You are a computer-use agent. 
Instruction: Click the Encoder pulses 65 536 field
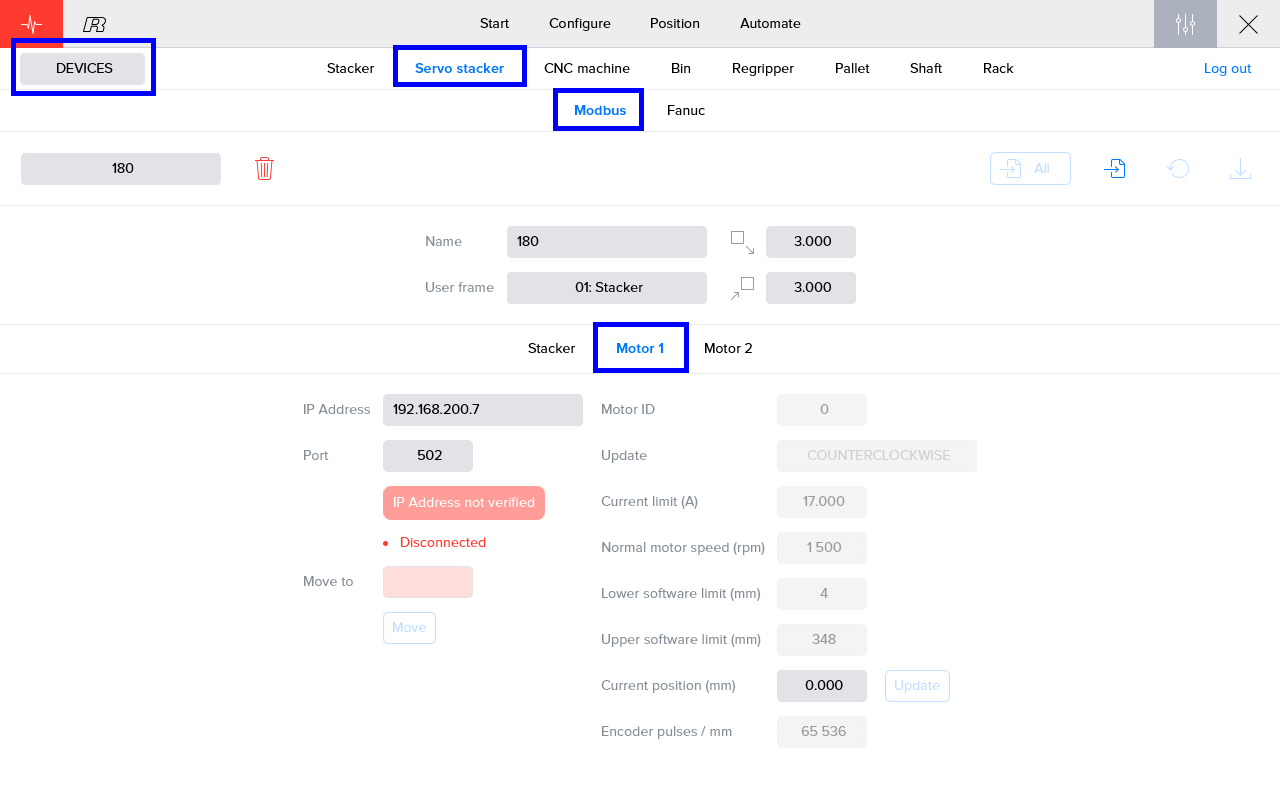(822, 732)
